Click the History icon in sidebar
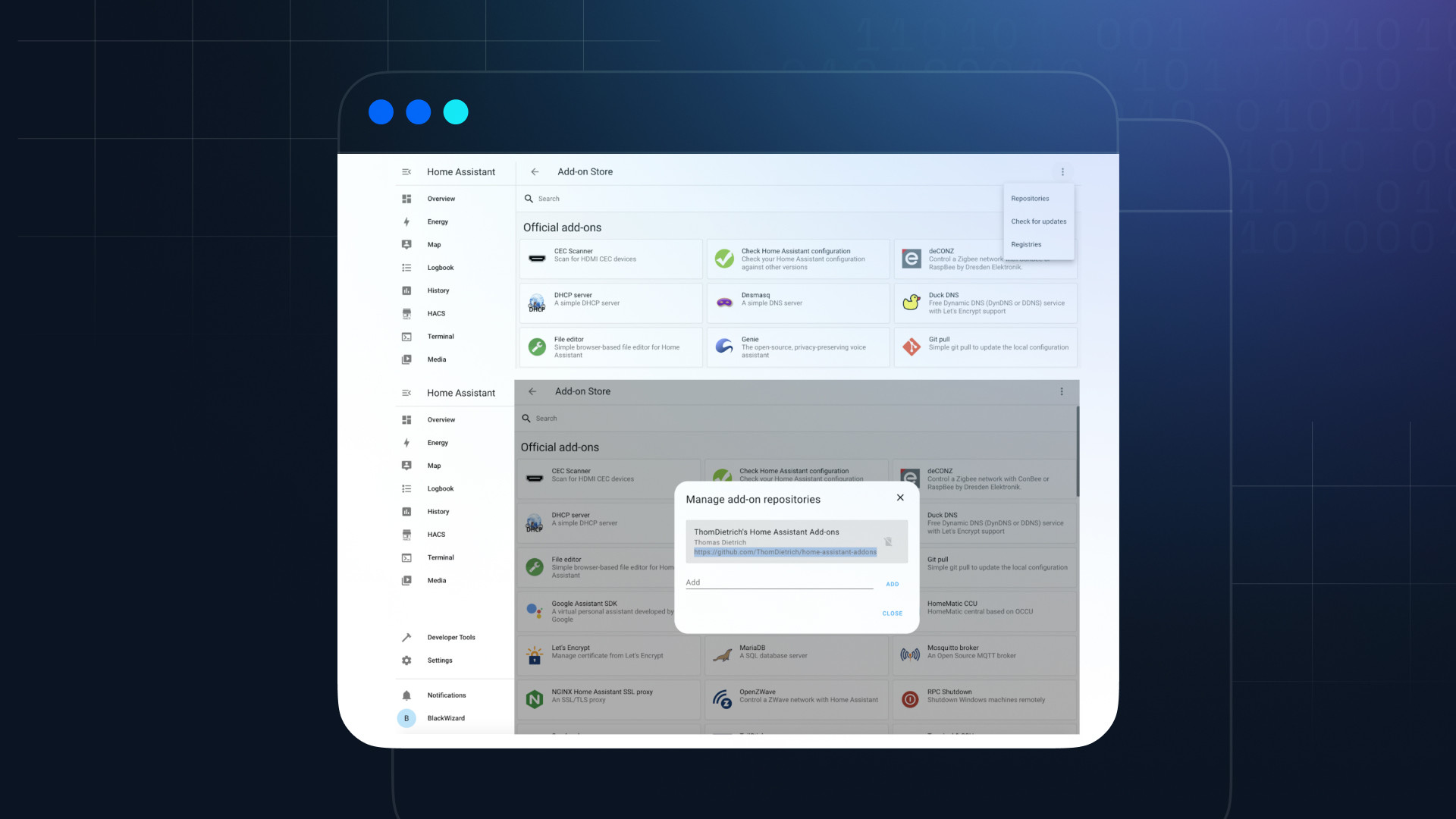The height and width of the screenshot is (819, 1456). coord(407,290)
